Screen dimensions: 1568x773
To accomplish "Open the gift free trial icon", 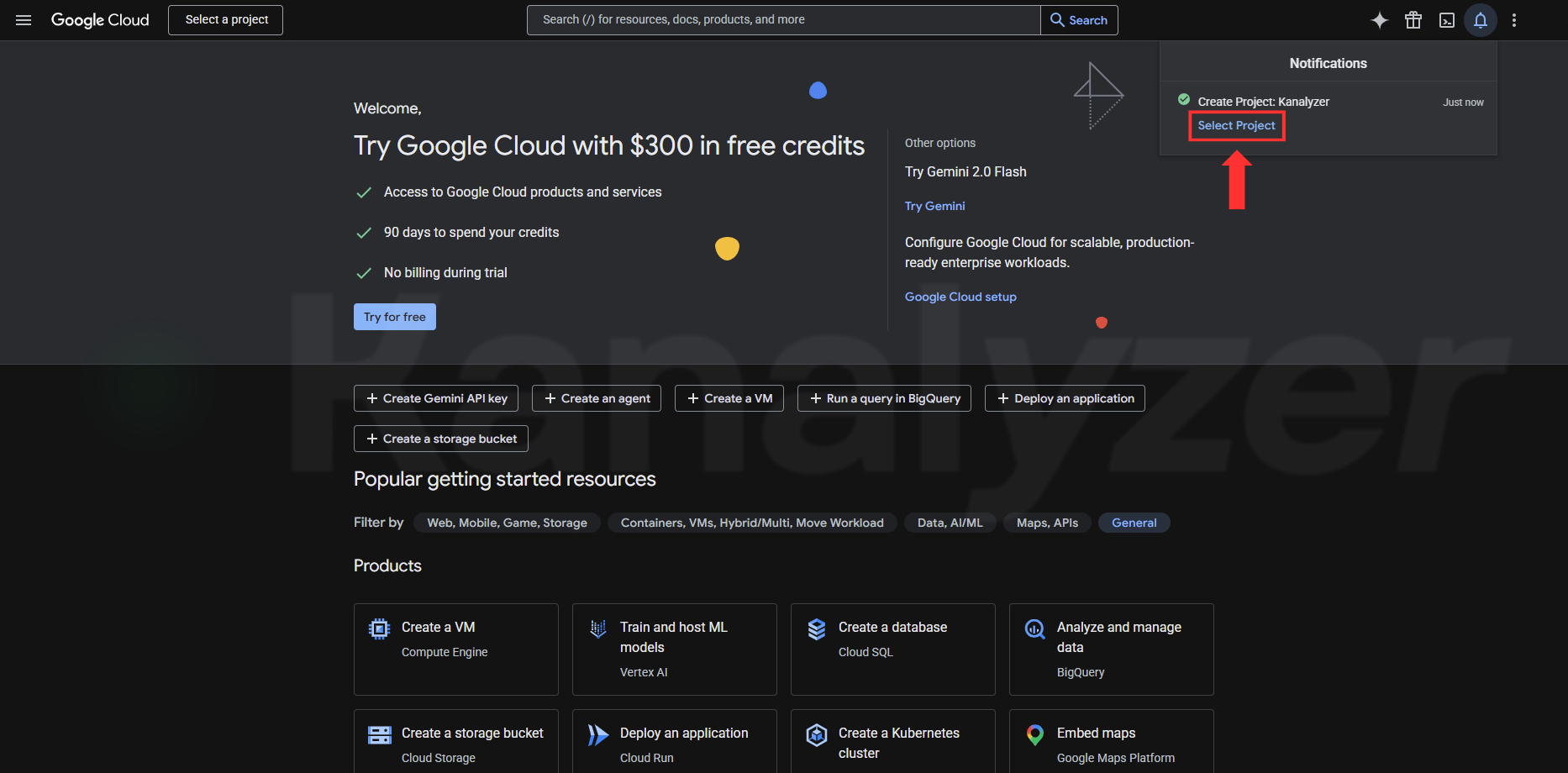I will point(1413,20).
